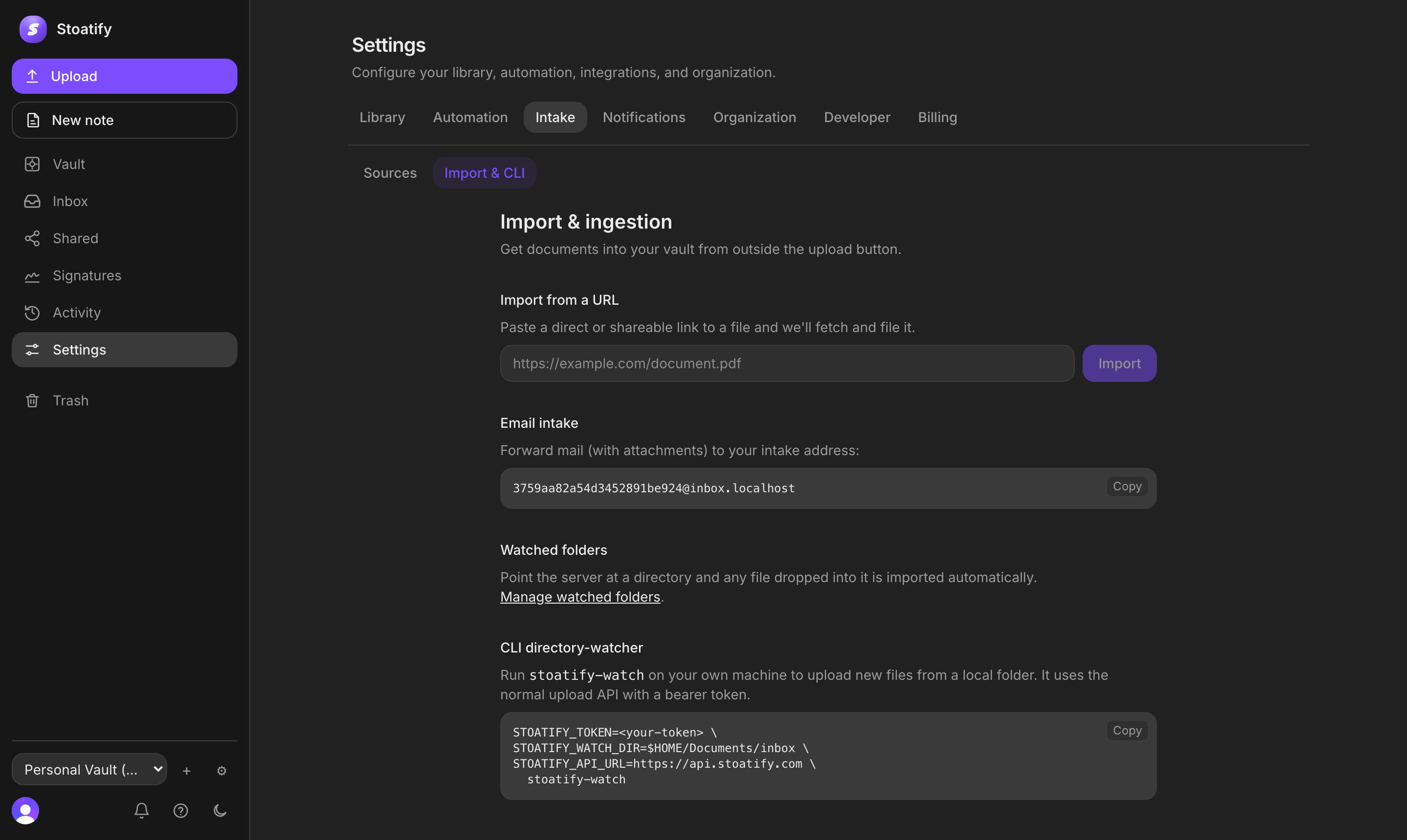The image size is (1407, 840).
Task: Click the Upload arrow icon
Action: pos(32,76)
